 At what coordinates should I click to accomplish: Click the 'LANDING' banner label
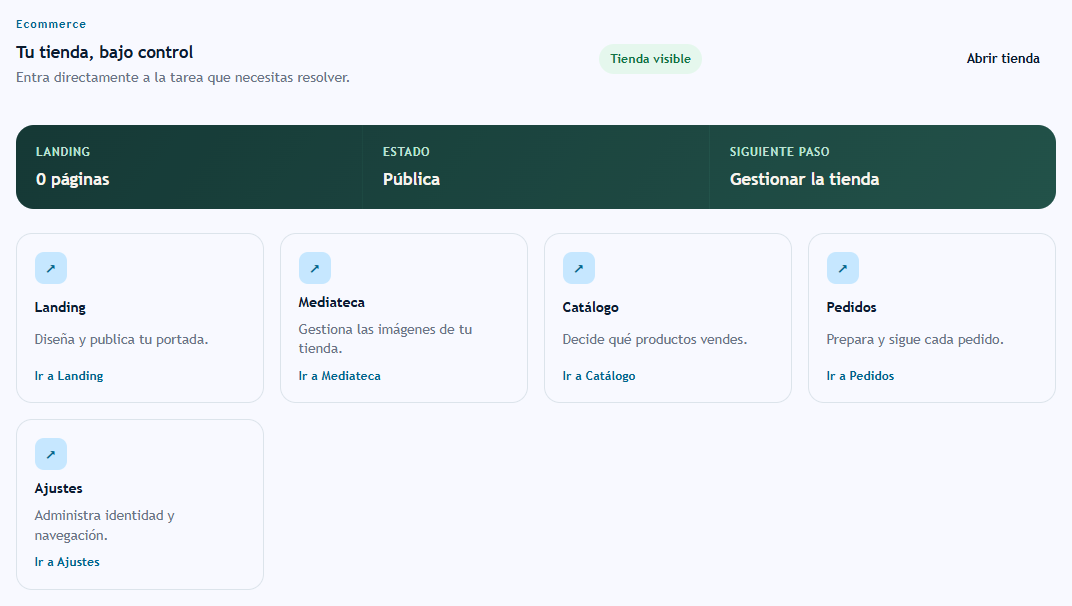pyautogui.click(x=63, y=152)
